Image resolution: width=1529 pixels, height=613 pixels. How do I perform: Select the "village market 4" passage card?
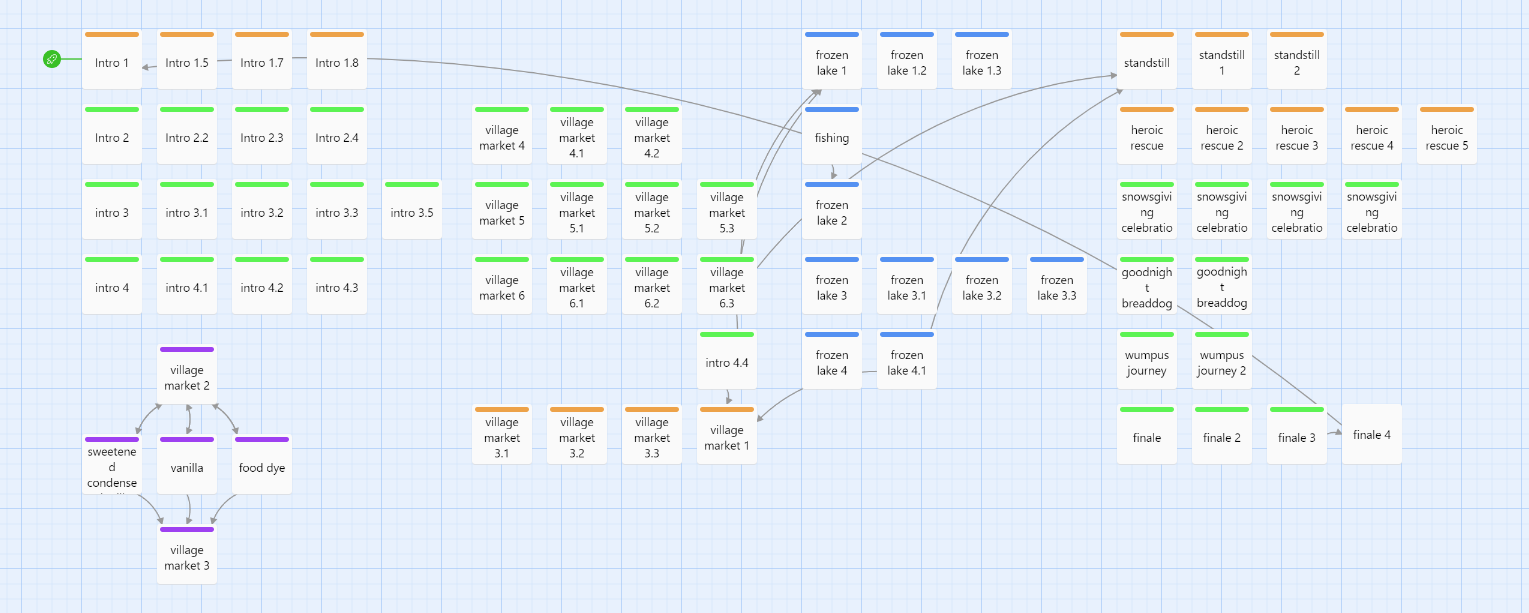click(502, 135)
